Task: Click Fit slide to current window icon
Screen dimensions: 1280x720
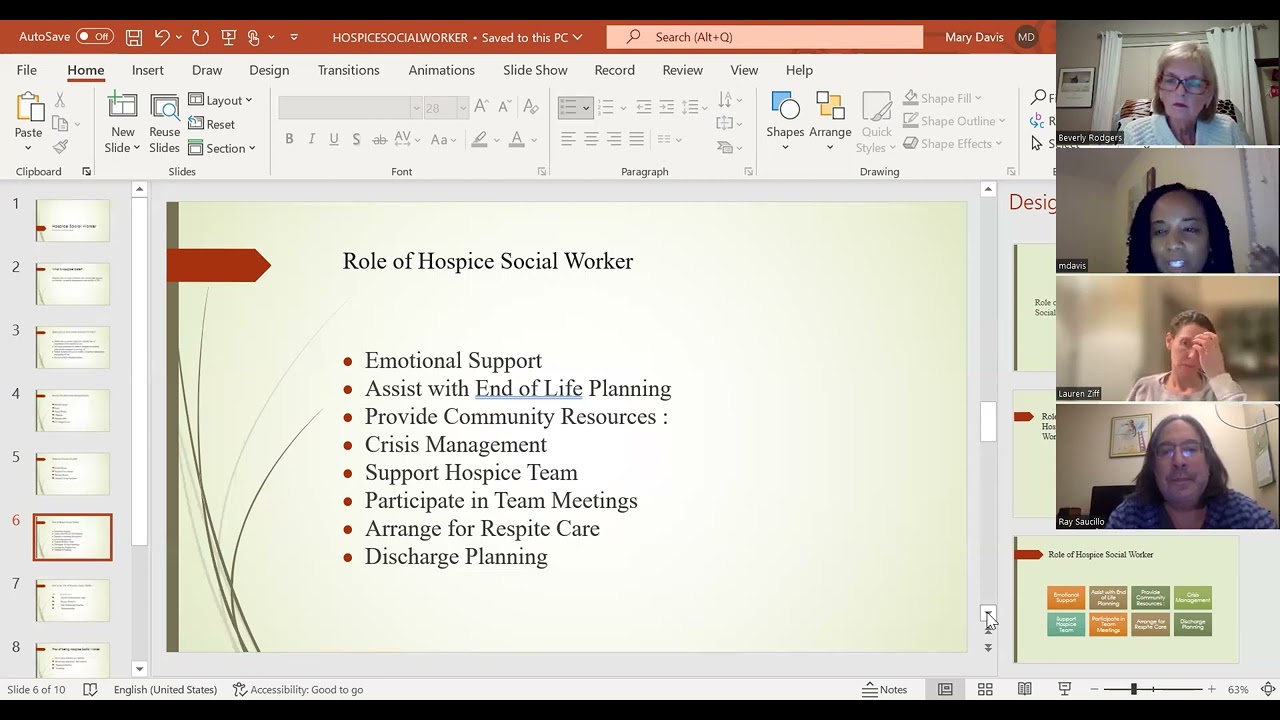Action: [x=1268, y=689]
